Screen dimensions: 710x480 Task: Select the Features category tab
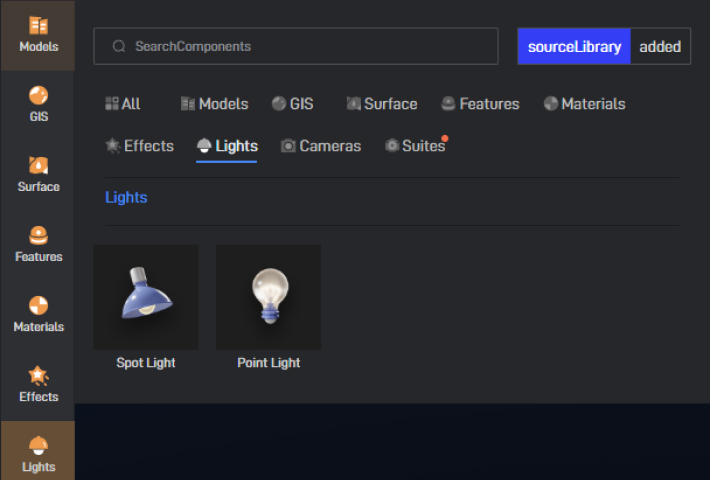tap(480, 104)
